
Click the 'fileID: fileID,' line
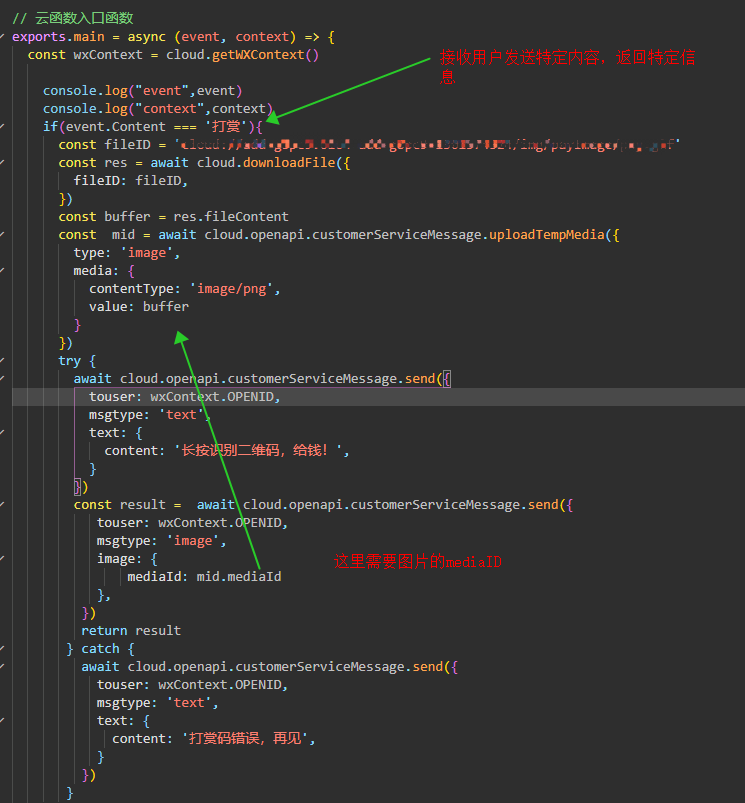pos(131,181)
